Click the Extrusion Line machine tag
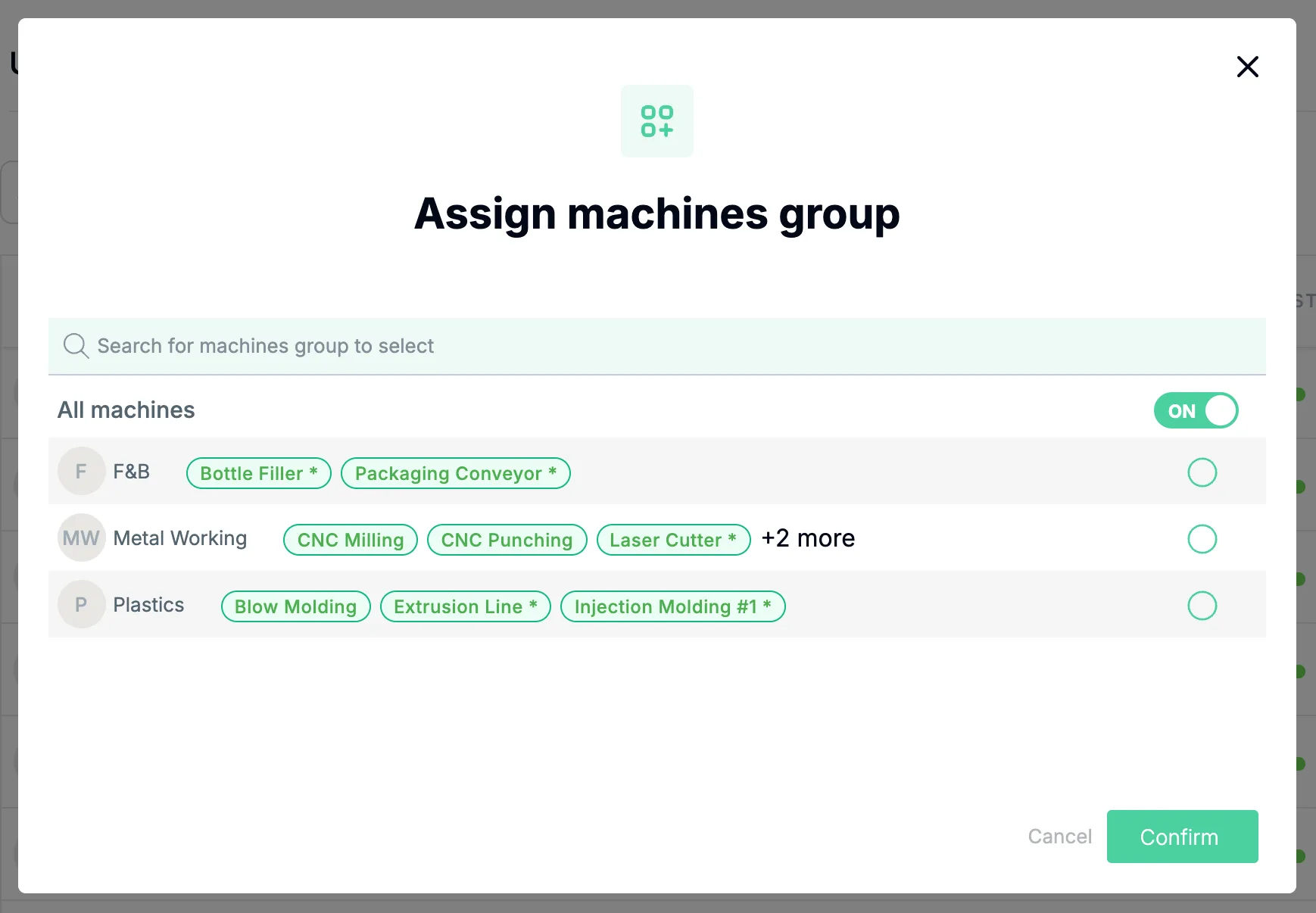The height and width of the screenshot is (913, 1316). tap(466, 606)
